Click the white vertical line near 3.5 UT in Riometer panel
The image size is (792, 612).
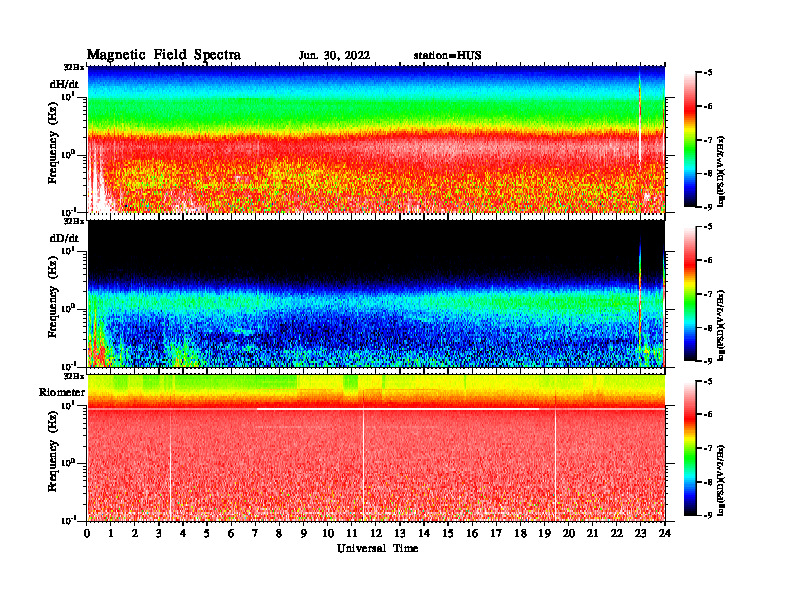(170, 465)
